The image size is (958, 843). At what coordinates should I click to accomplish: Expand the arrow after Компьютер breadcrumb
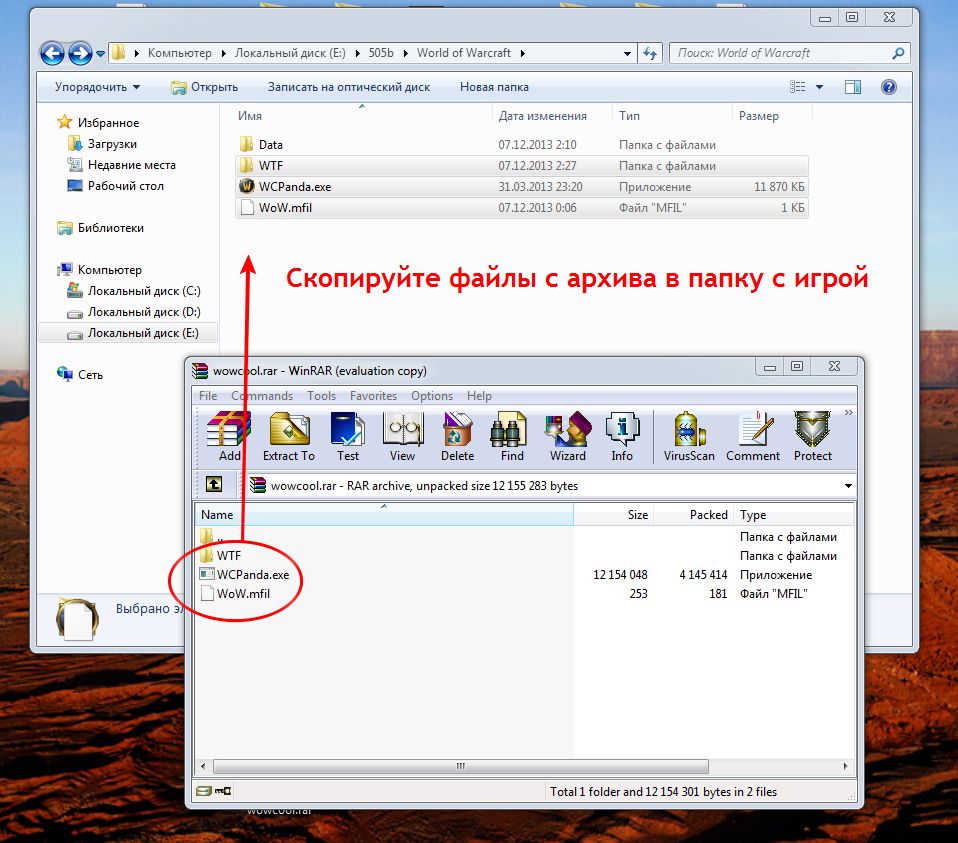click(x=224, y=53)
